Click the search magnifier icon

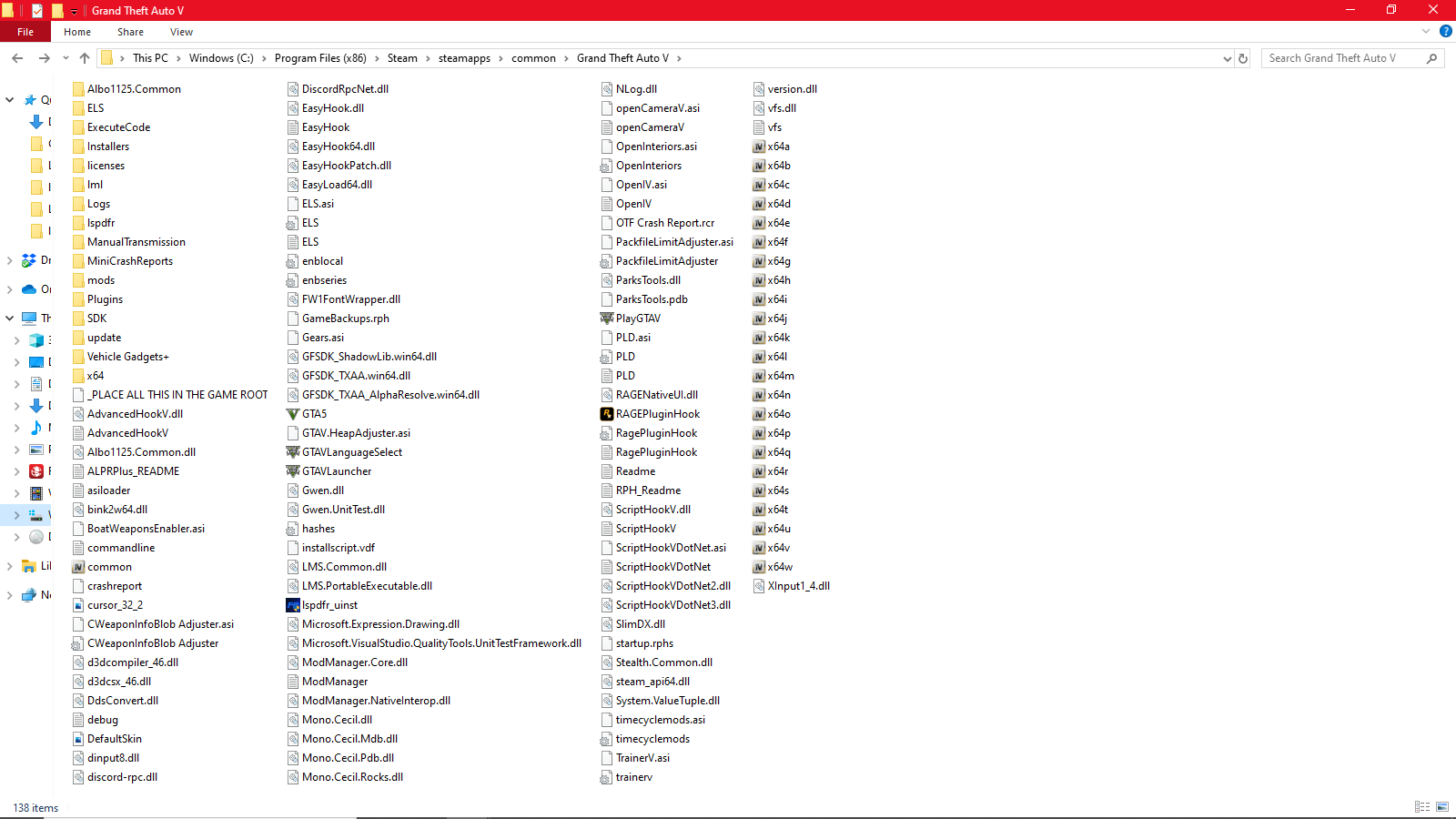pos(1432,58)
